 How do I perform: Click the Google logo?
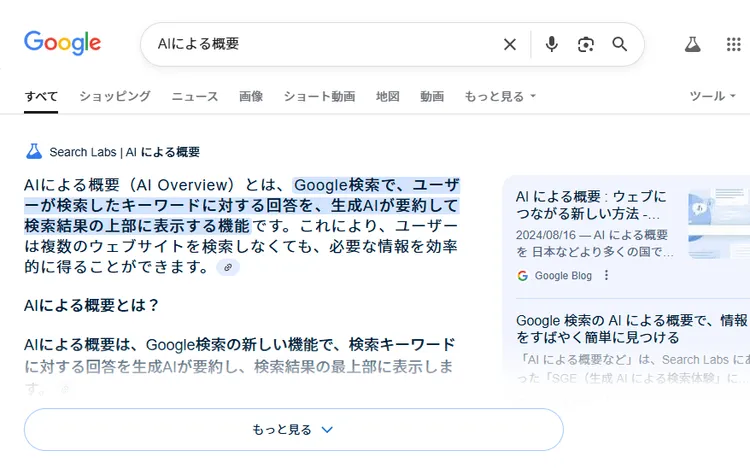(62, 43)
